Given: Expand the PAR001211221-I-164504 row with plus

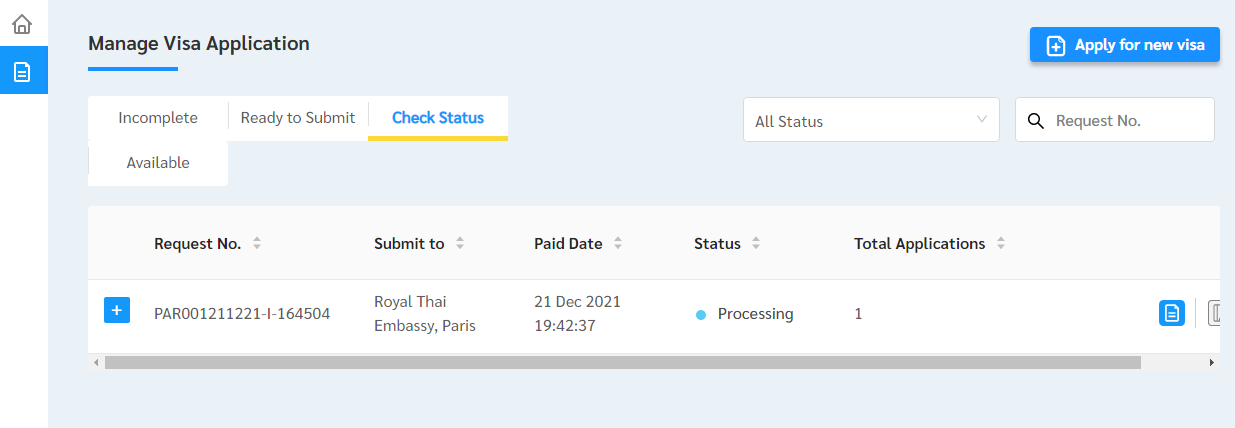Looking at the screenshot, I should tap(117, 311).
